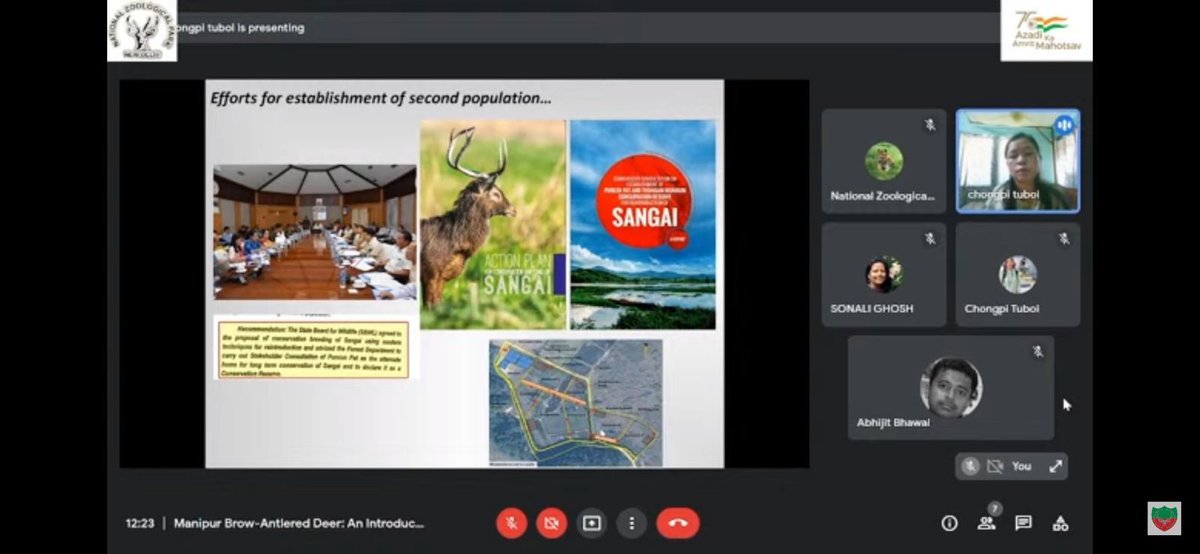1200x554 pixels.
Task: Turn on the camera in the call bar
Action: (x=551, y=523)
